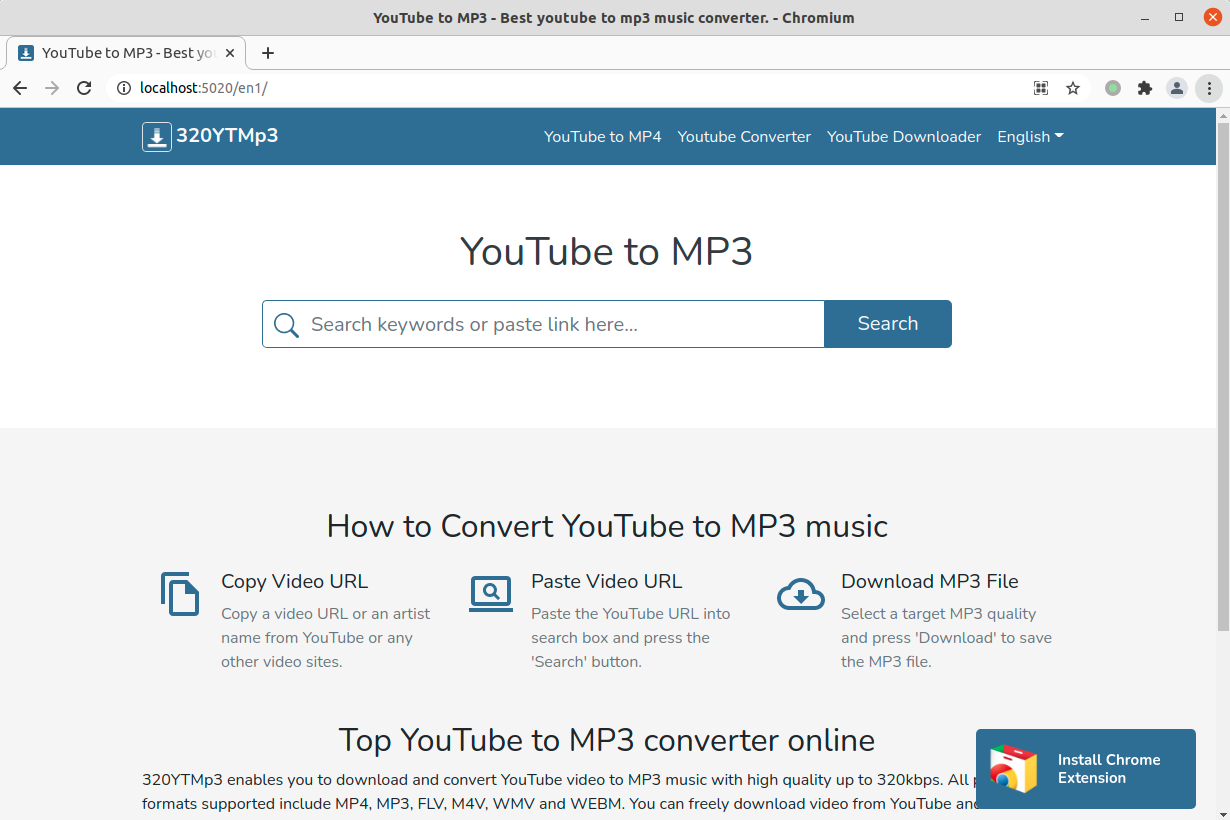The height and width of the screenshot is (820, 1230).
Task: Open the browser profile avatar icon
Action: click(1176, 88)
